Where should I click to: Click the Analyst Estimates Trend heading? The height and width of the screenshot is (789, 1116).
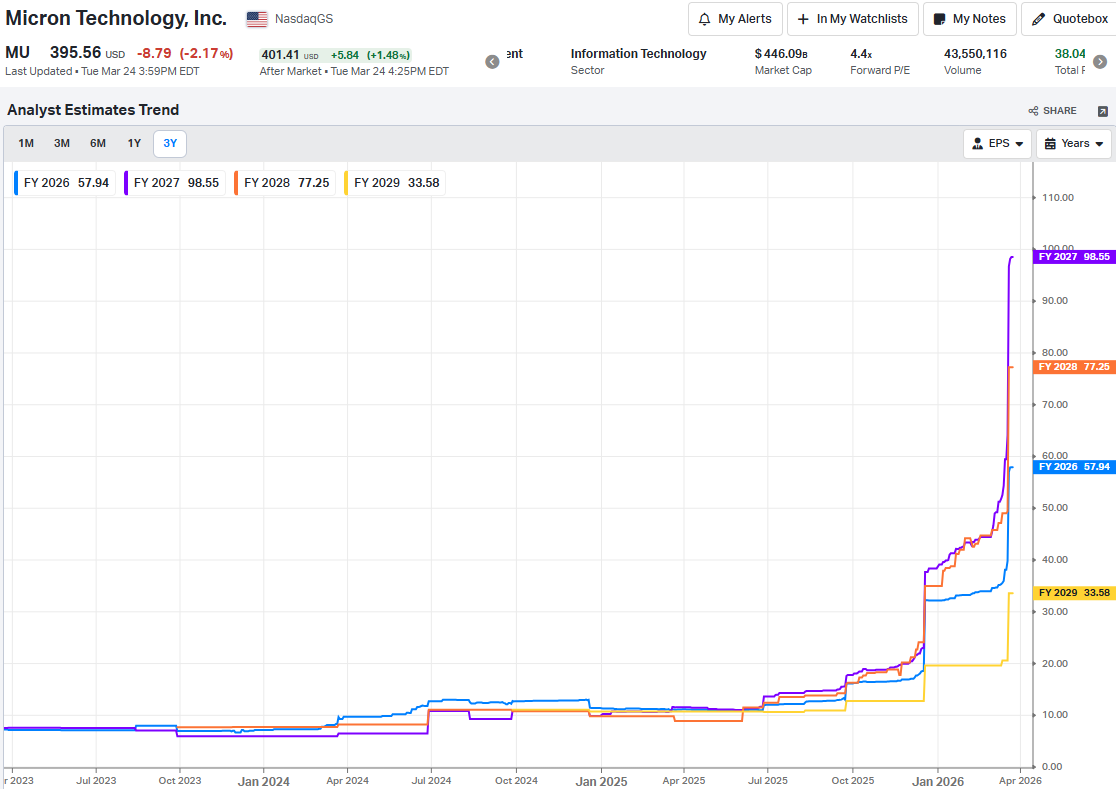93,110
